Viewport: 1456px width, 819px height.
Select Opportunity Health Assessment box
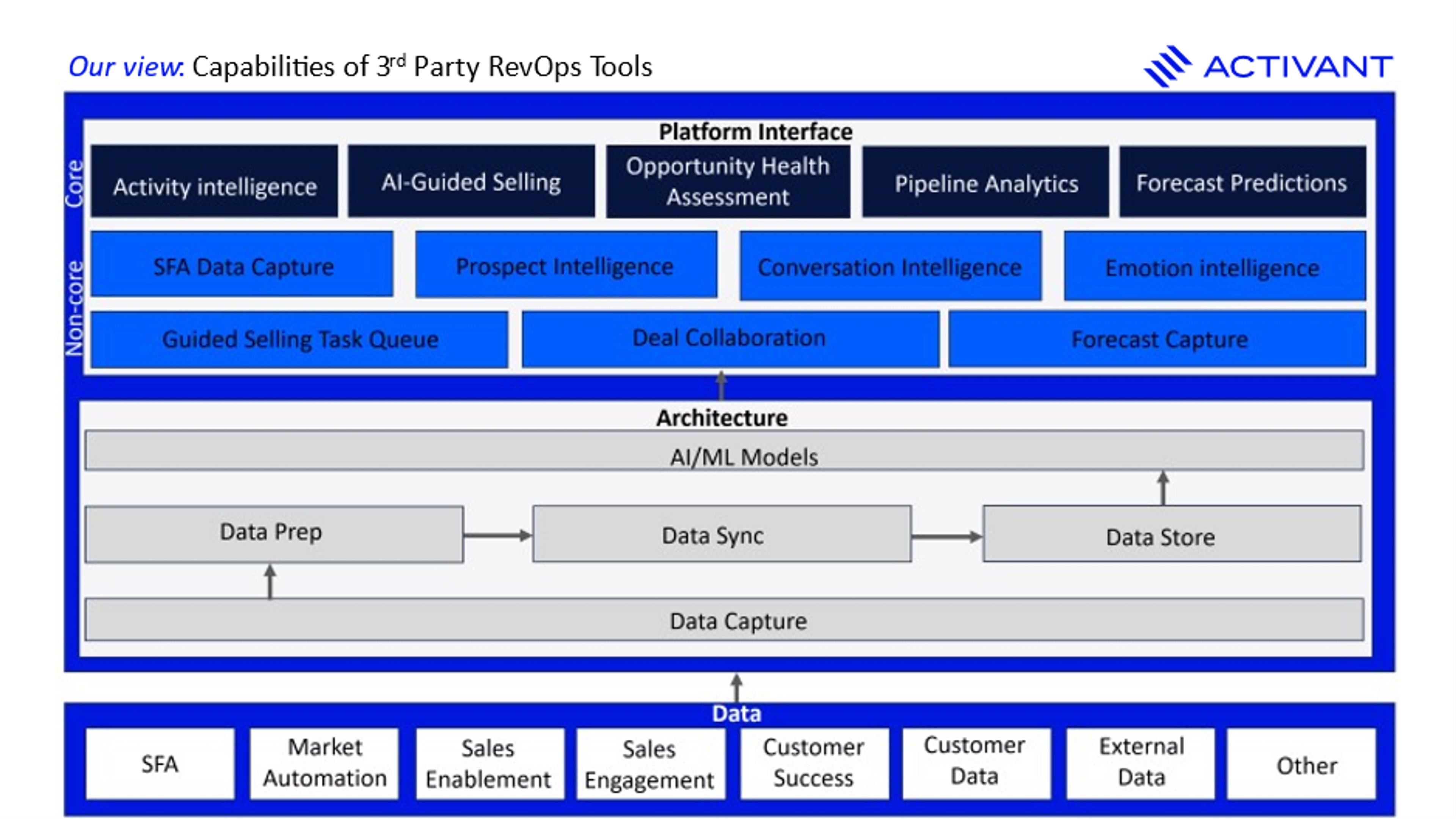[x=728, y=182]
